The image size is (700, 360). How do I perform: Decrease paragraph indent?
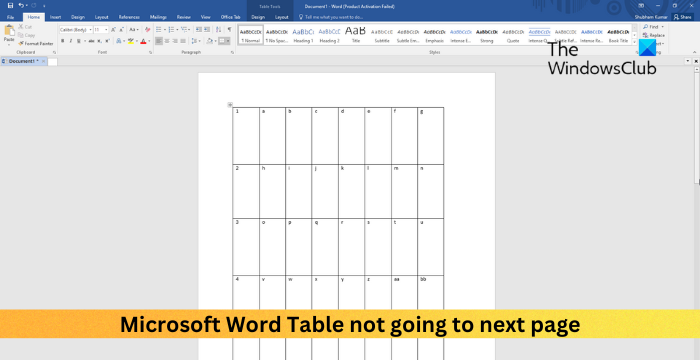click(198, 29)
